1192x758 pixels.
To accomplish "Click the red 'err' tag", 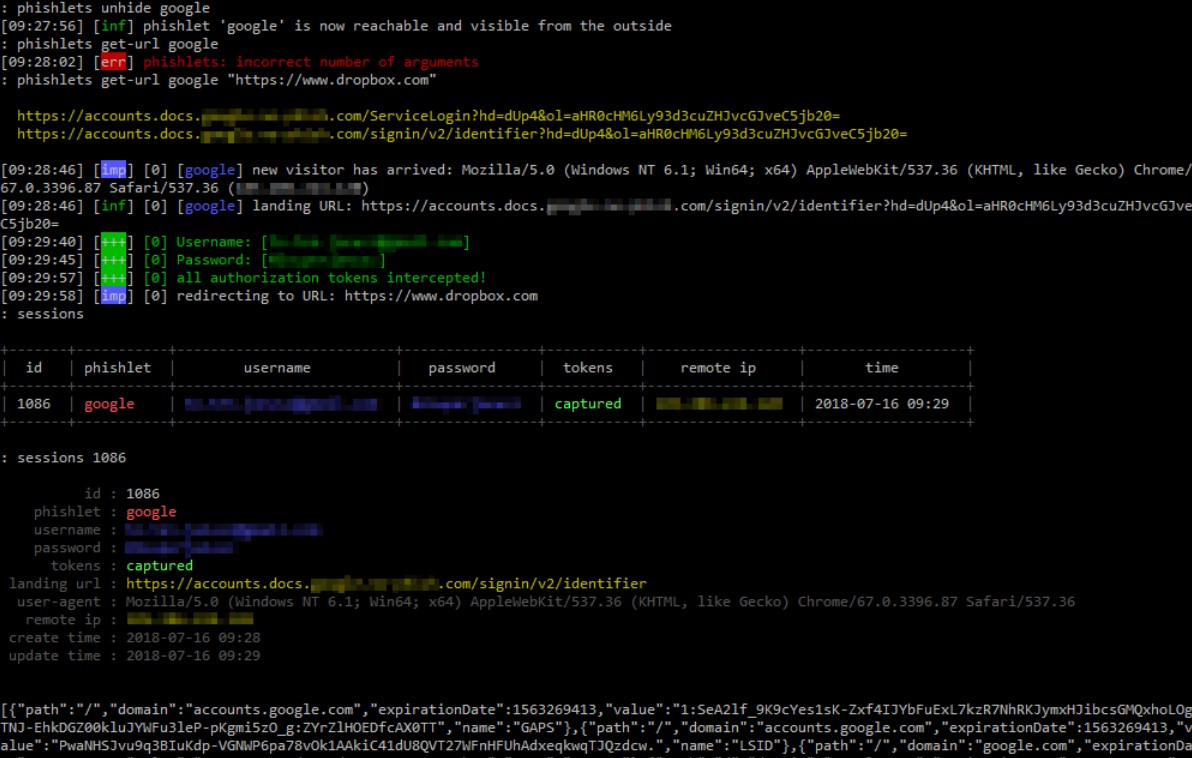I will (x=113, y=62).
